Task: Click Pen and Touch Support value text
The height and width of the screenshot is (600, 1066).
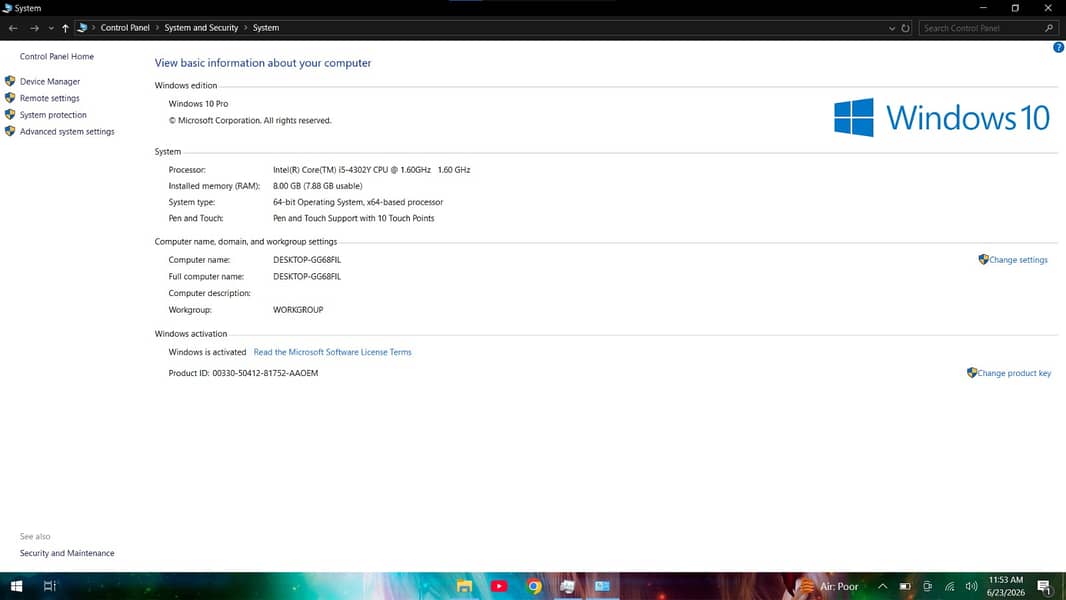Action: pyautogui.click(x=354, y=219)
